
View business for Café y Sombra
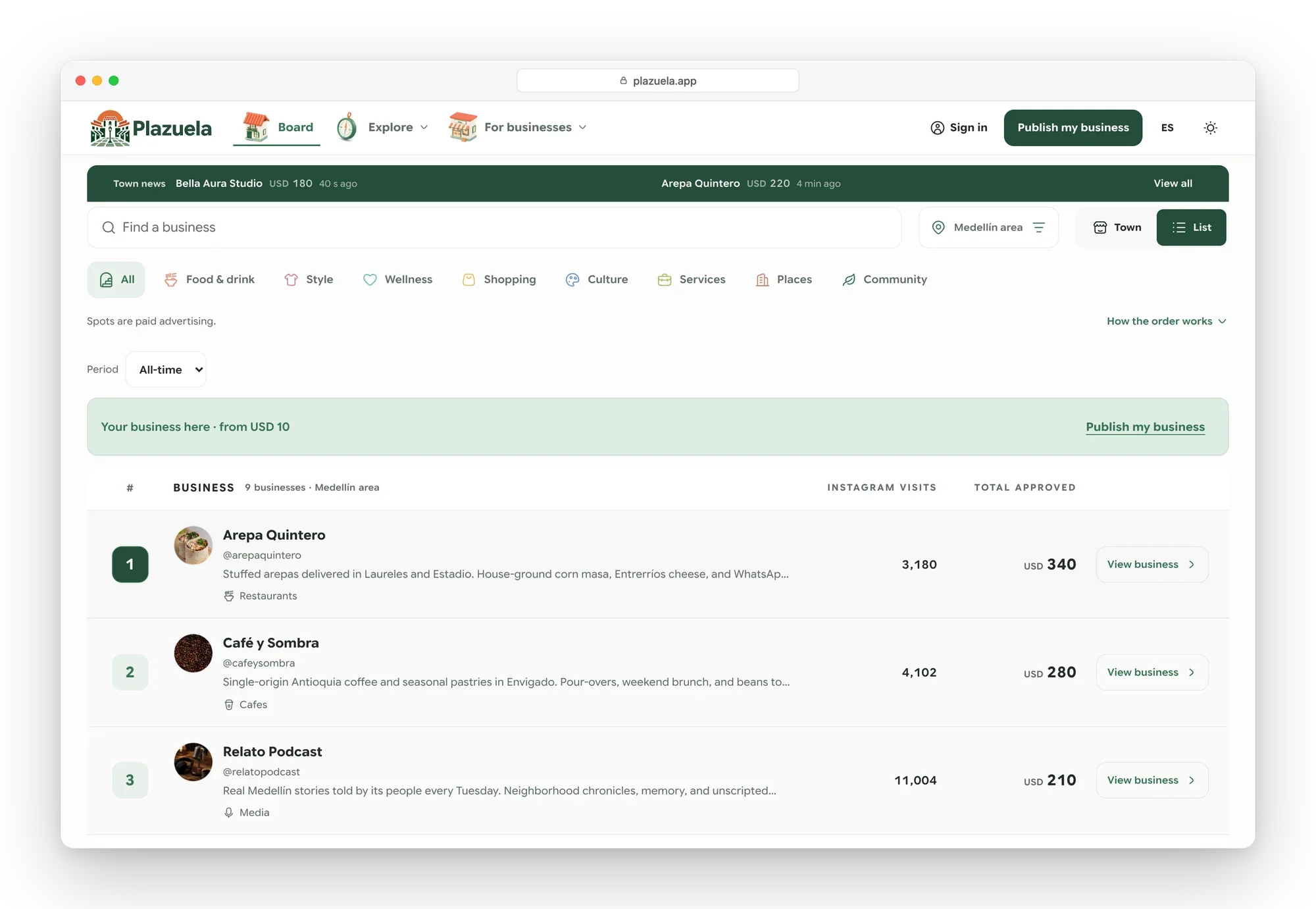1152,673
